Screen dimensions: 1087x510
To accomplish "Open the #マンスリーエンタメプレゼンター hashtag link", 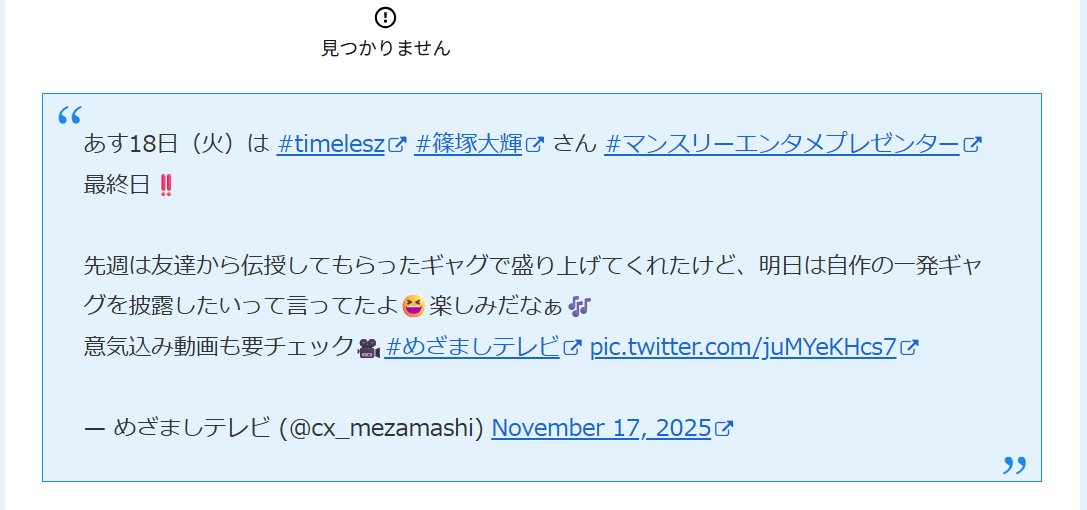I will [x=782, y=144].
